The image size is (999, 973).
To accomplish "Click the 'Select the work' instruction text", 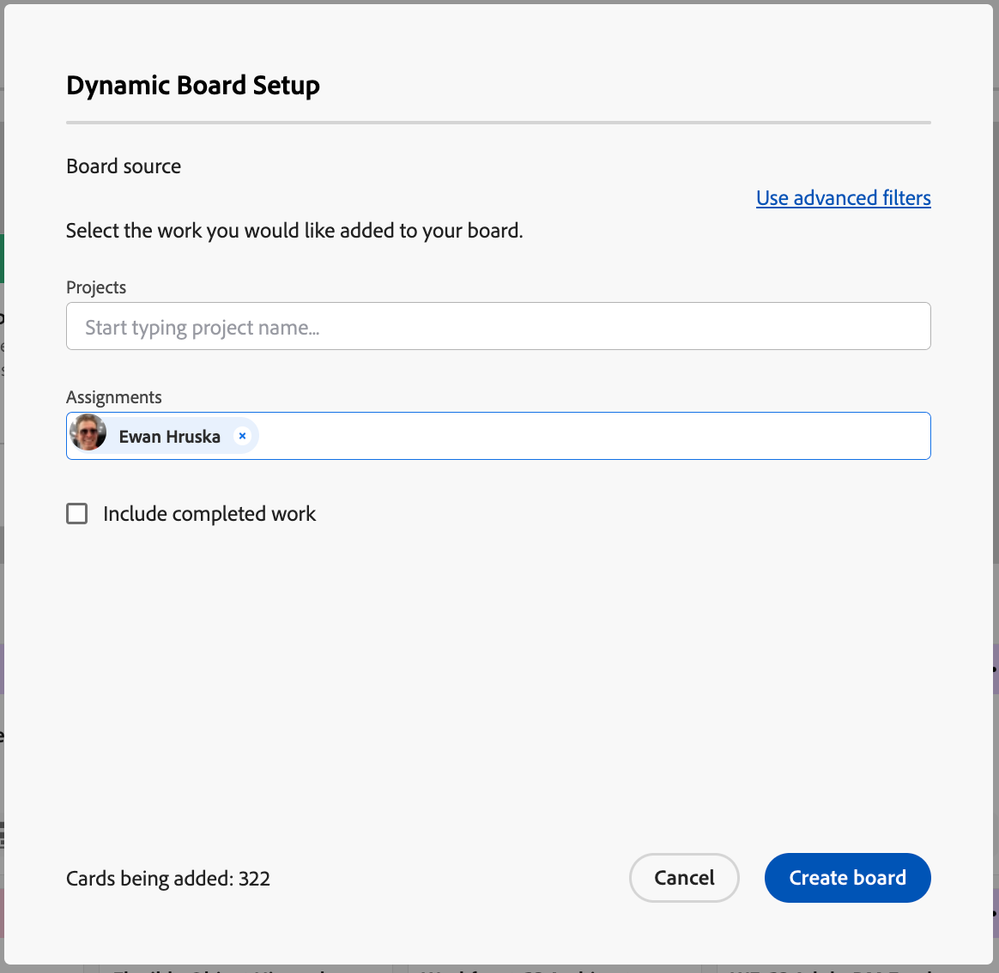I will [x=294, y=231].
